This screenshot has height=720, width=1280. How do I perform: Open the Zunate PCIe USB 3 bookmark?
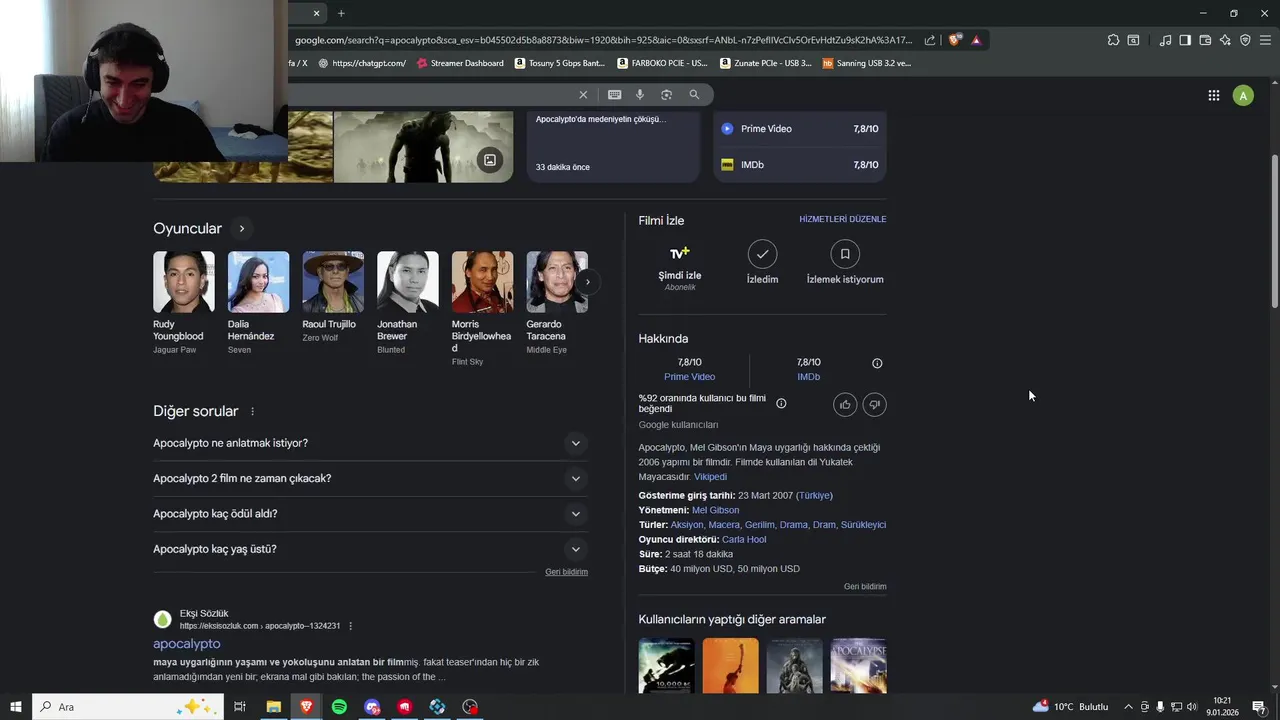(x=765, y=63)
